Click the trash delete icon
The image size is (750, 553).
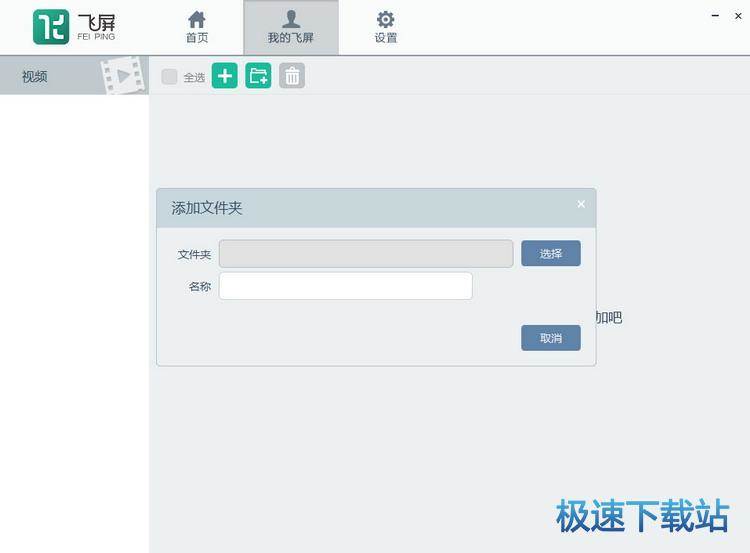point(292,76)
